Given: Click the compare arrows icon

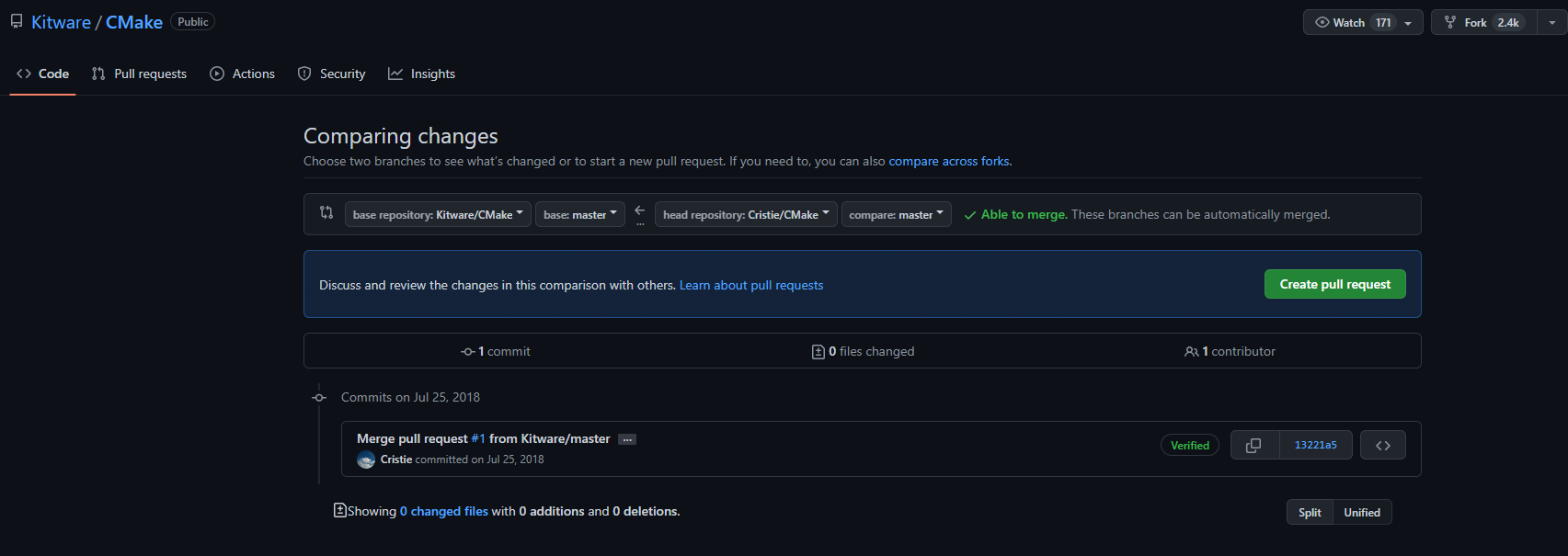Looking at the screenshot, I should click(x=326, y=212).
